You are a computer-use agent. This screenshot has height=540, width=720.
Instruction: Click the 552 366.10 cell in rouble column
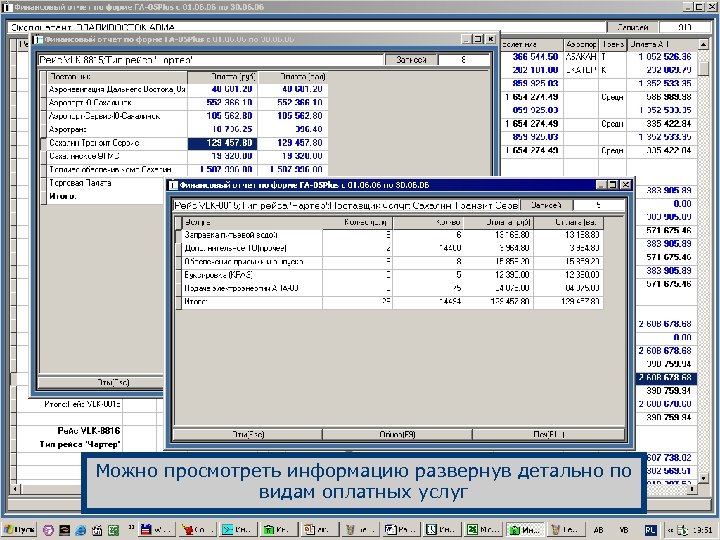point(222,103)
